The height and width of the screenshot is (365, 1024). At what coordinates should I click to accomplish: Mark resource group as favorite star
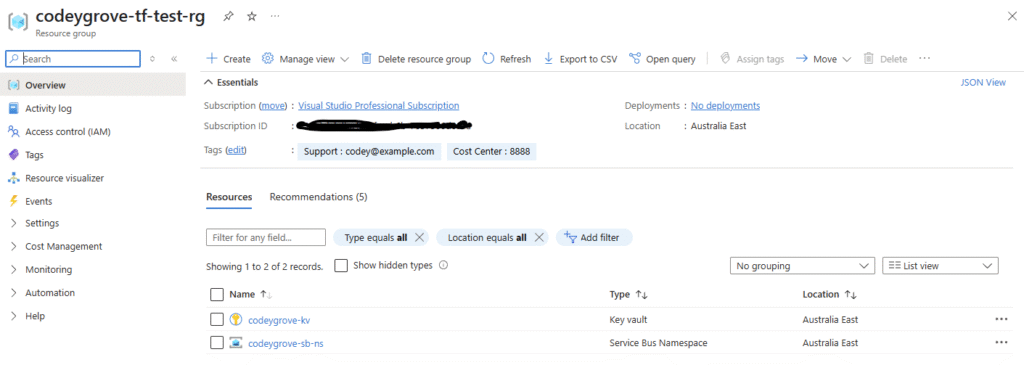pos(252,17)
